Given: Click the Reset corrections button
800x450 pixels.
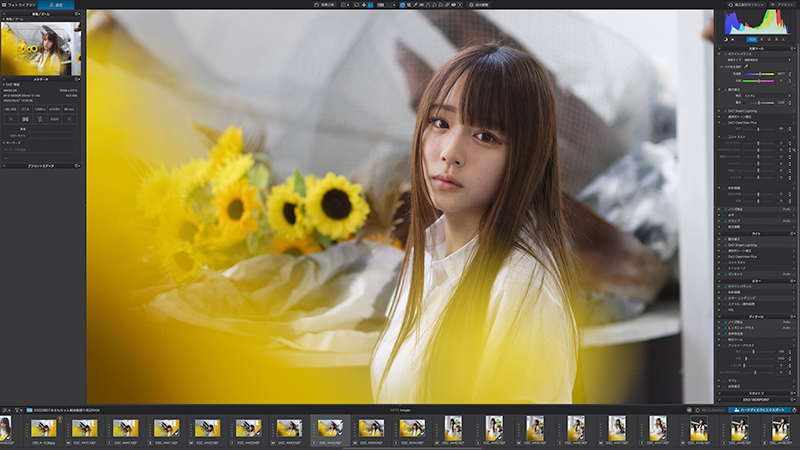Looking at the screenshot, I should click(x=746, y=5).
